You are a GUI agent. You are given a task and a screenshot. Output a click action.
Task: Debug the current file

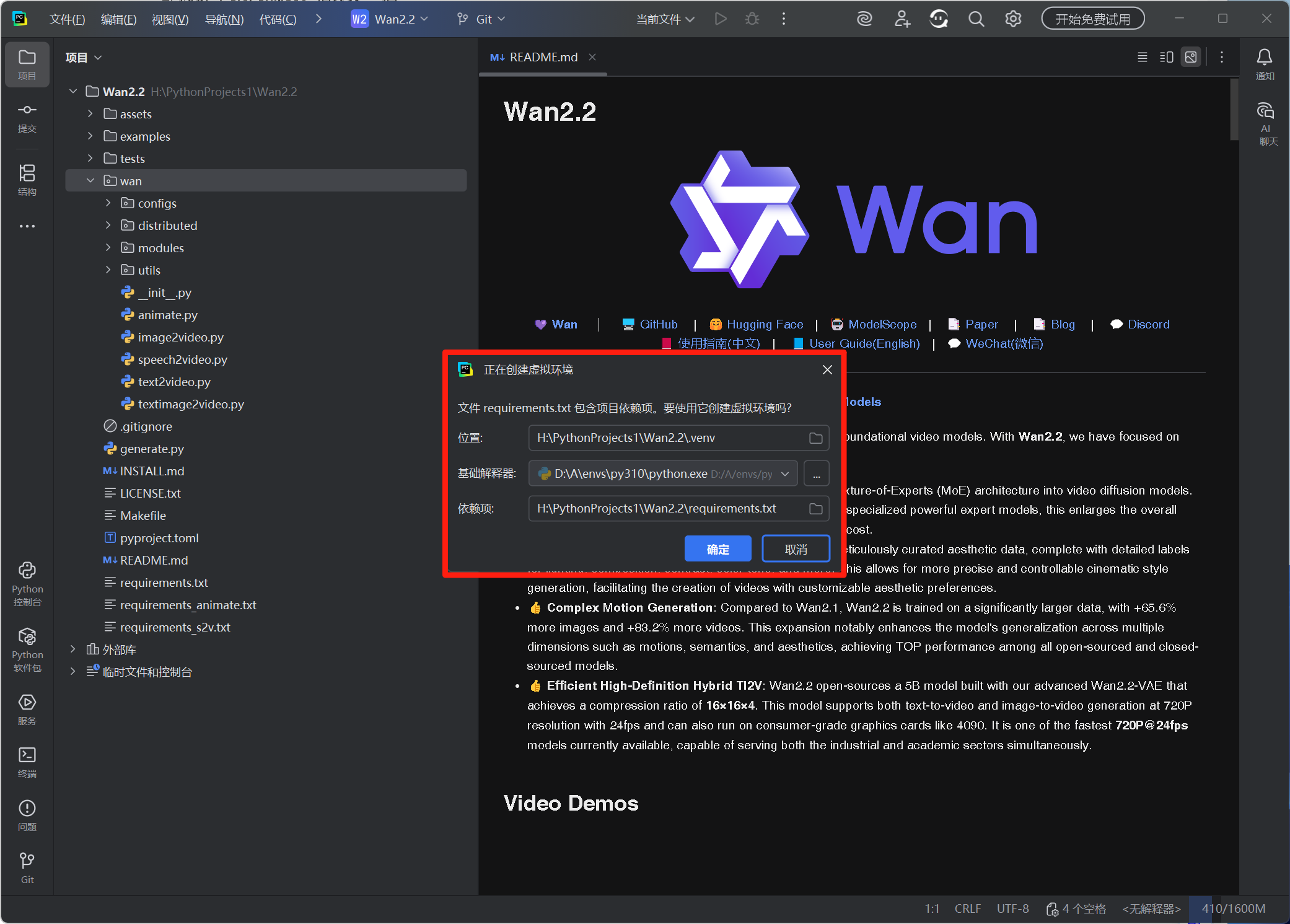[x=752, y=19]
